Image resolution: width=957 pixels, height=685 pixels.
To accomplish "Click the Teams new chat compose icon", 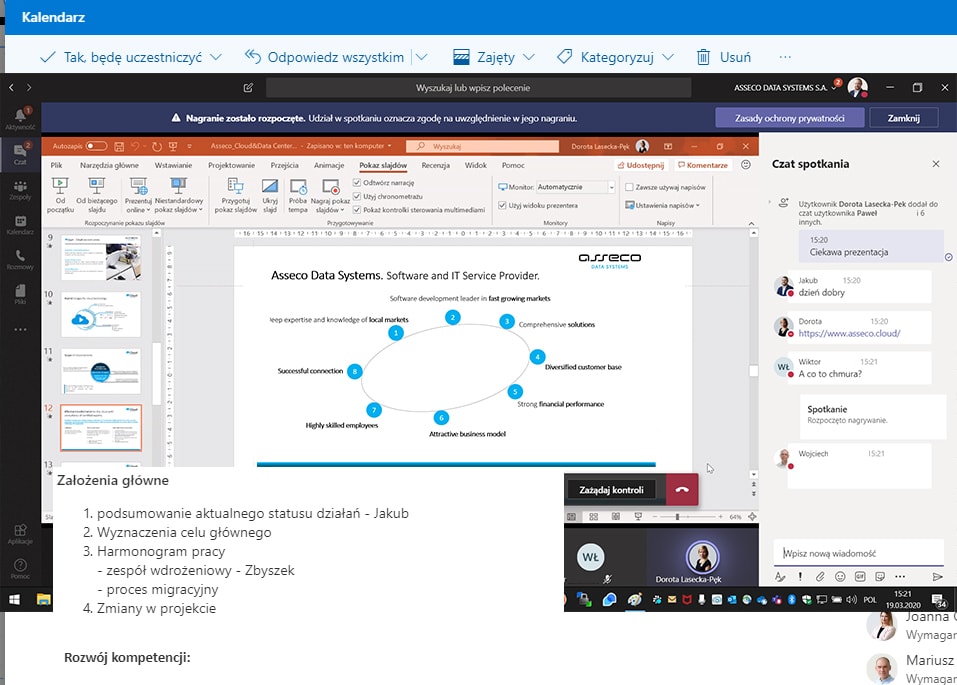I will pyautogui.click(x=248, y=88).
